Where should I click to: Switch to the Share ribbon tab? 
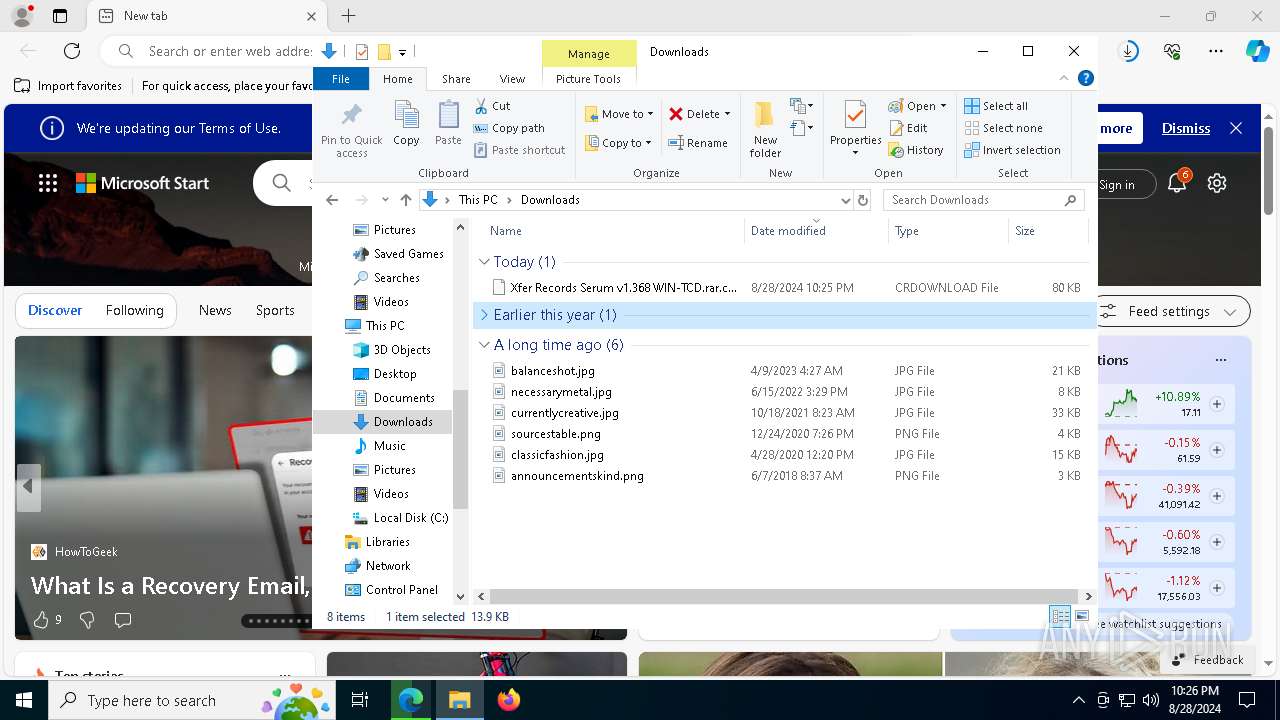tap(456, 79)
